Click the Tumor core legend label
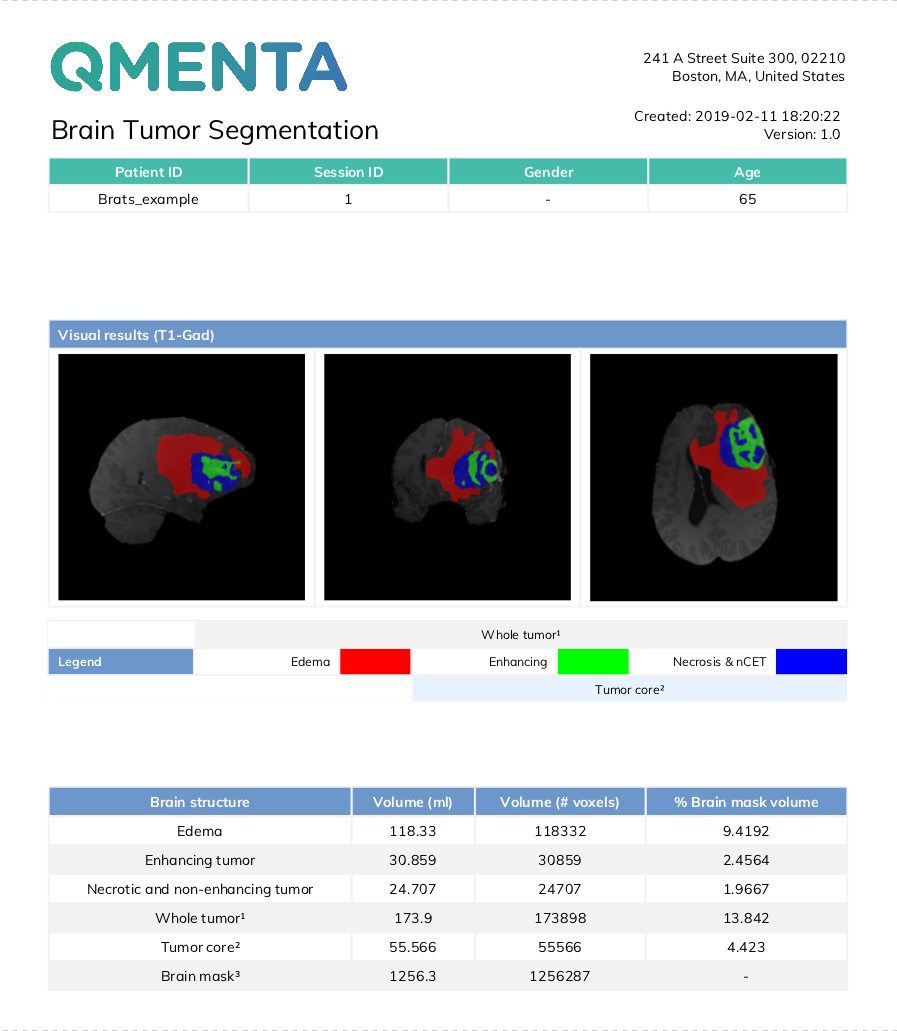 [x=629, y=689]
